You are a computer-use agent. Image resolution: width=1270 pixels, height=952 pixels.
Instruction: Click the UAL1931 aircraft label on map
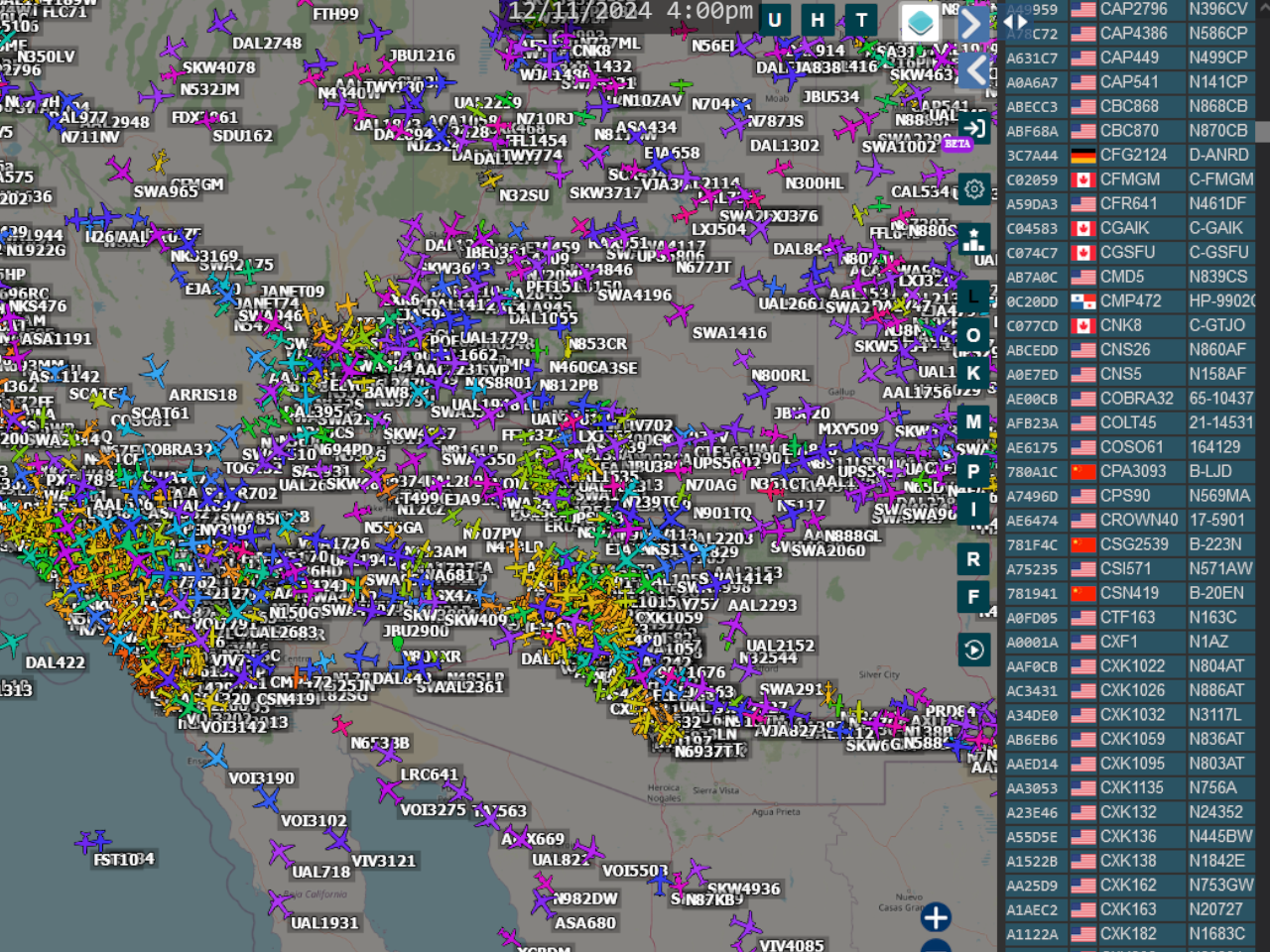(324, 923)
